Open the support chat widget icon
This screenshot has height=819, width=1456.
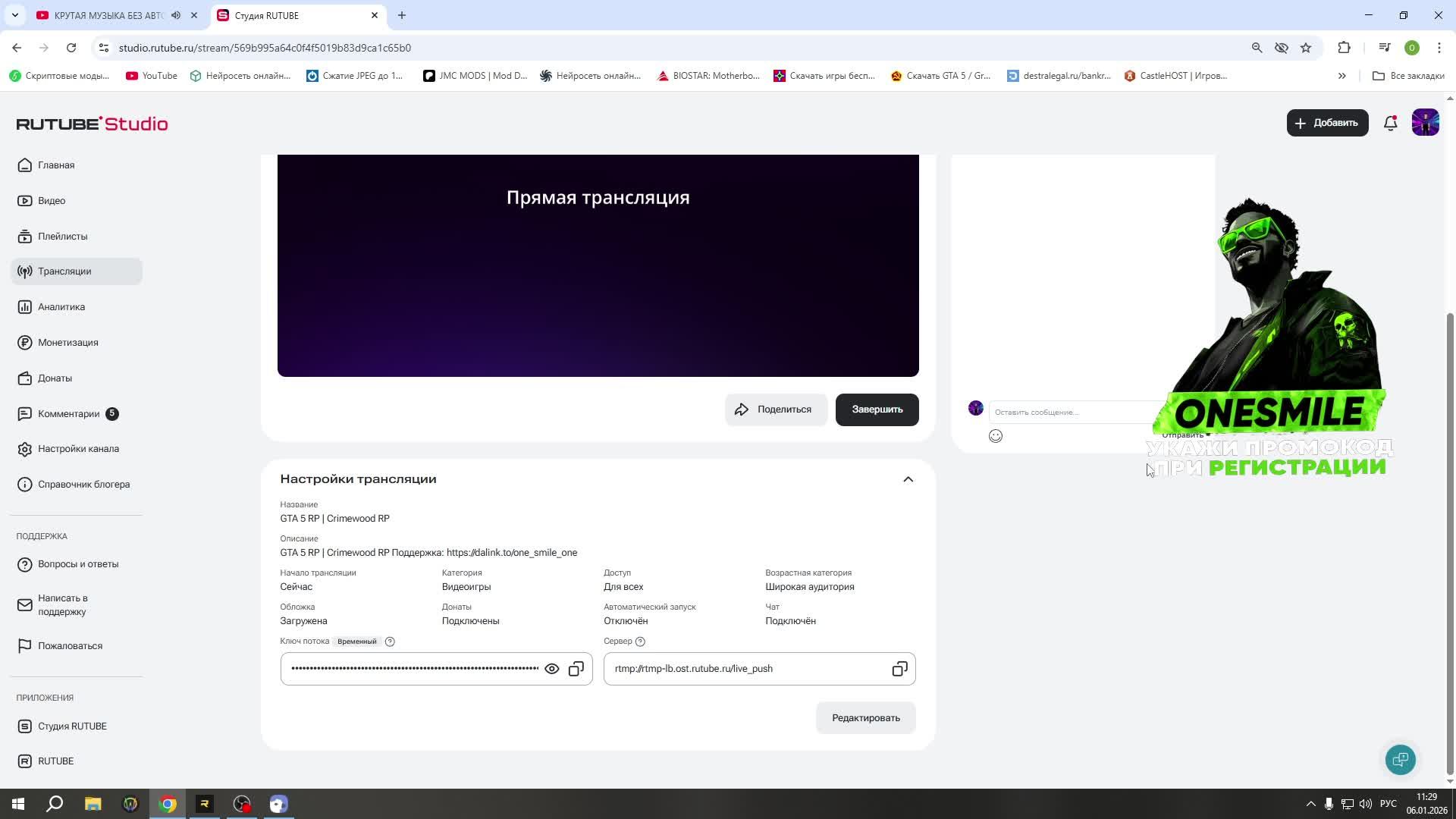[x=1400, y=760]
